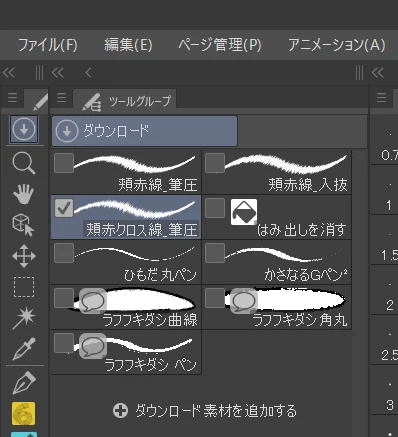
Task: Open the ツールグループ panel hamburger menu
Action: coord(62,98)
